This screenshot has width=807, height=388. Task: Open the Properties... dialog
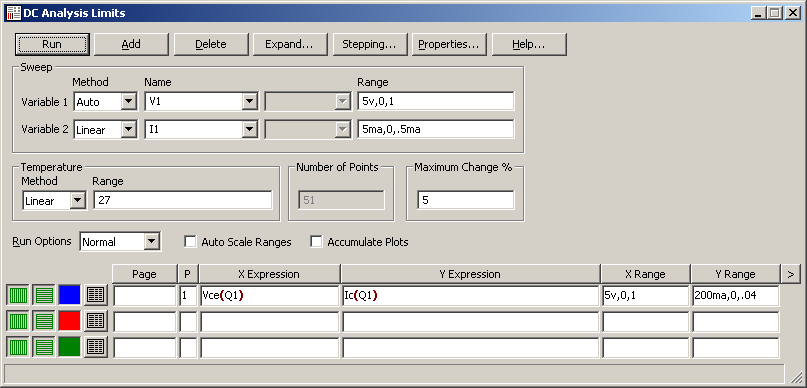pos(449,44)
